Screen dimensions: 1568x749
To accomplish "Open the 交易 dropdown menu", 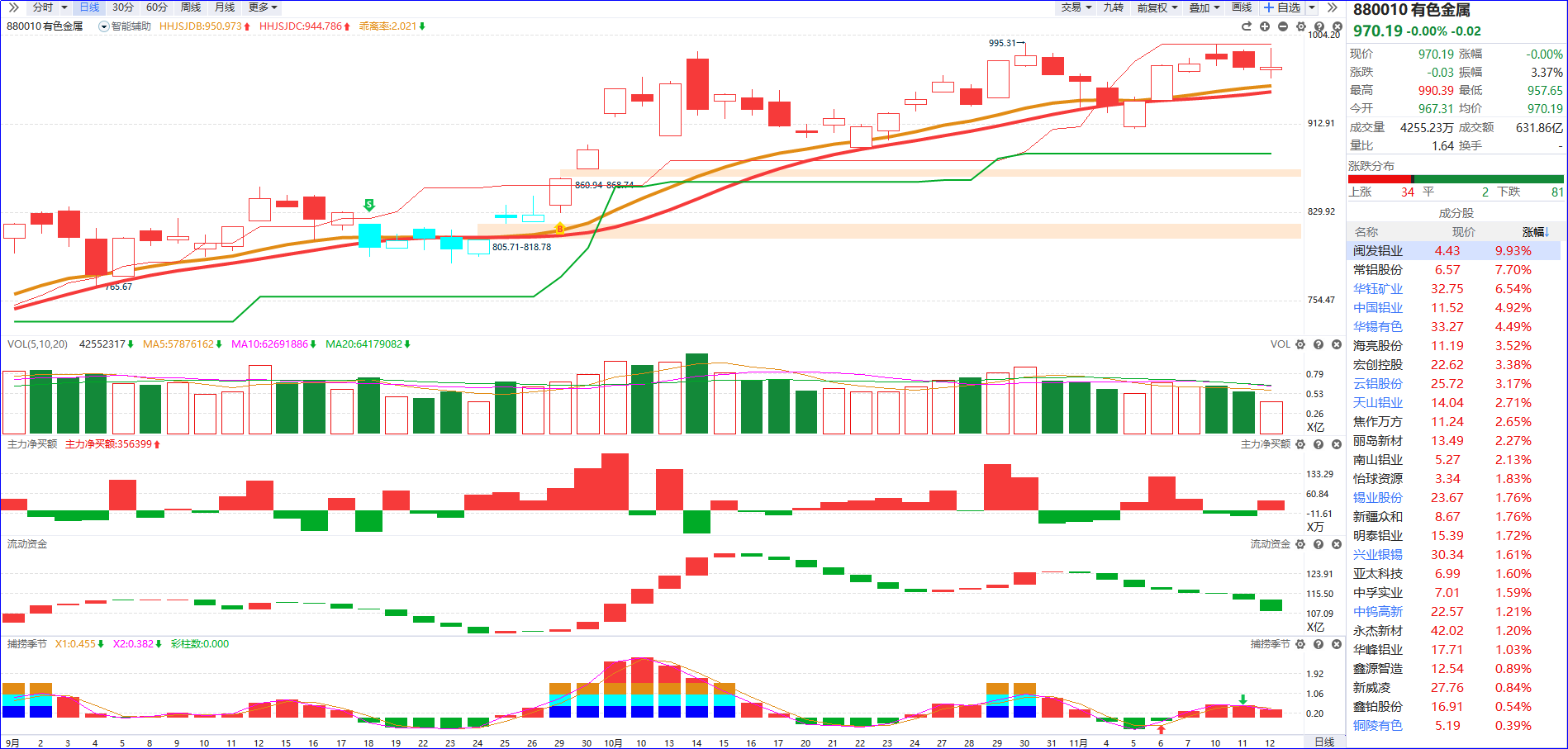I will coord(1076,7).
